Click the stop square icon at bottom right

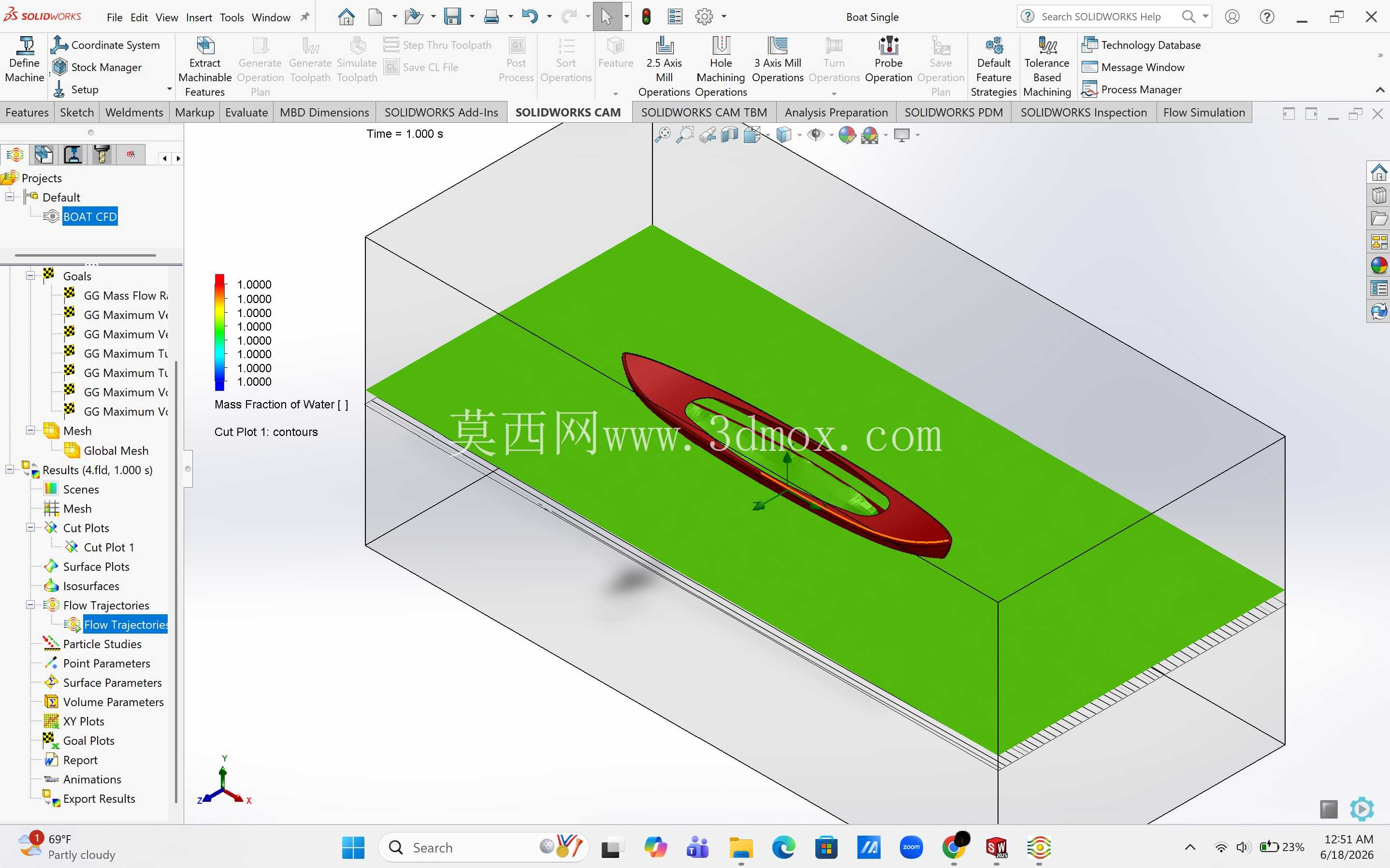click(x=1329, y=810)
